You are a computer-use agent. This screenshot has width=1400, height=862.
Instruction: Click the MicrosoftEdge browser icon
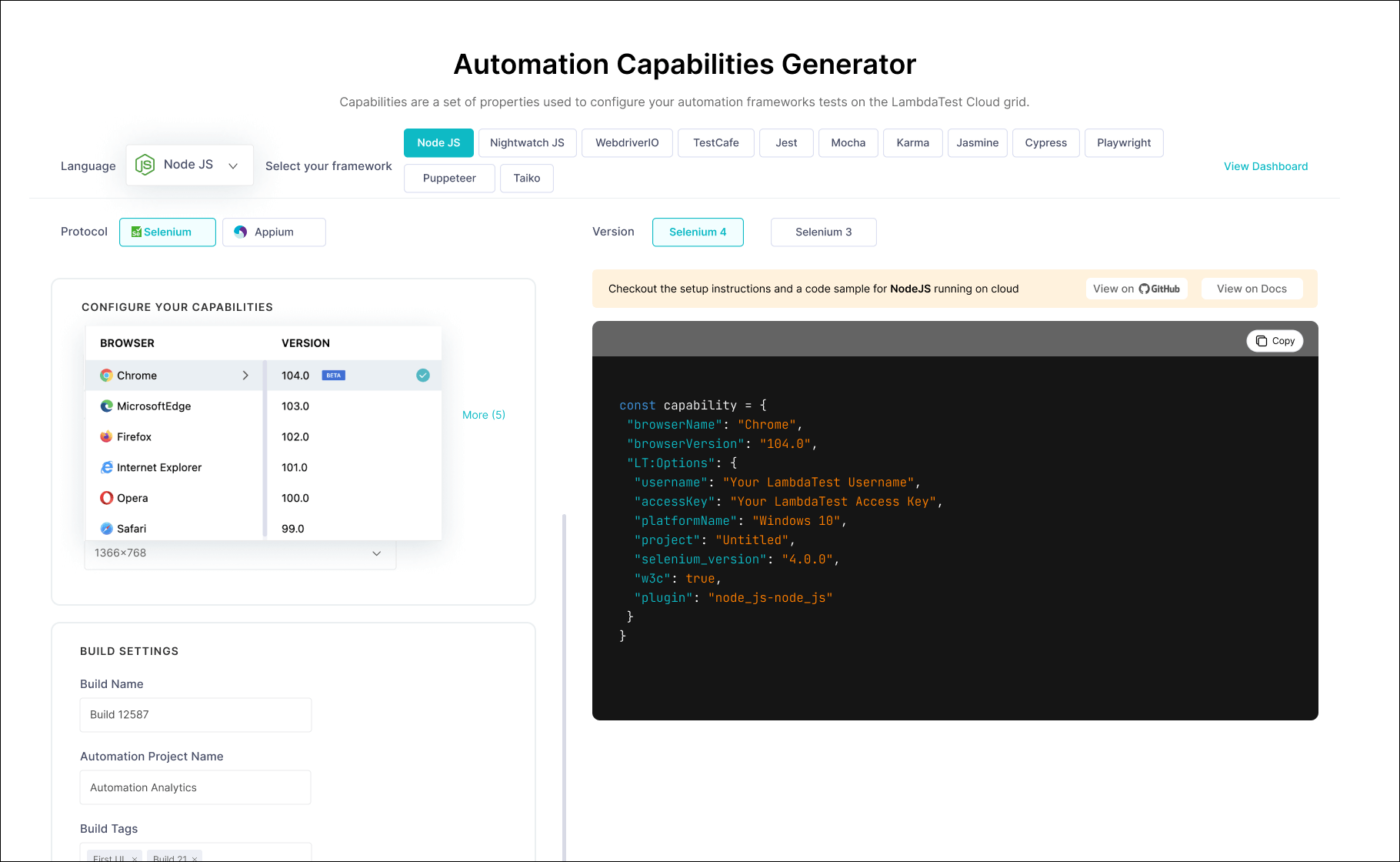point(106,406)
